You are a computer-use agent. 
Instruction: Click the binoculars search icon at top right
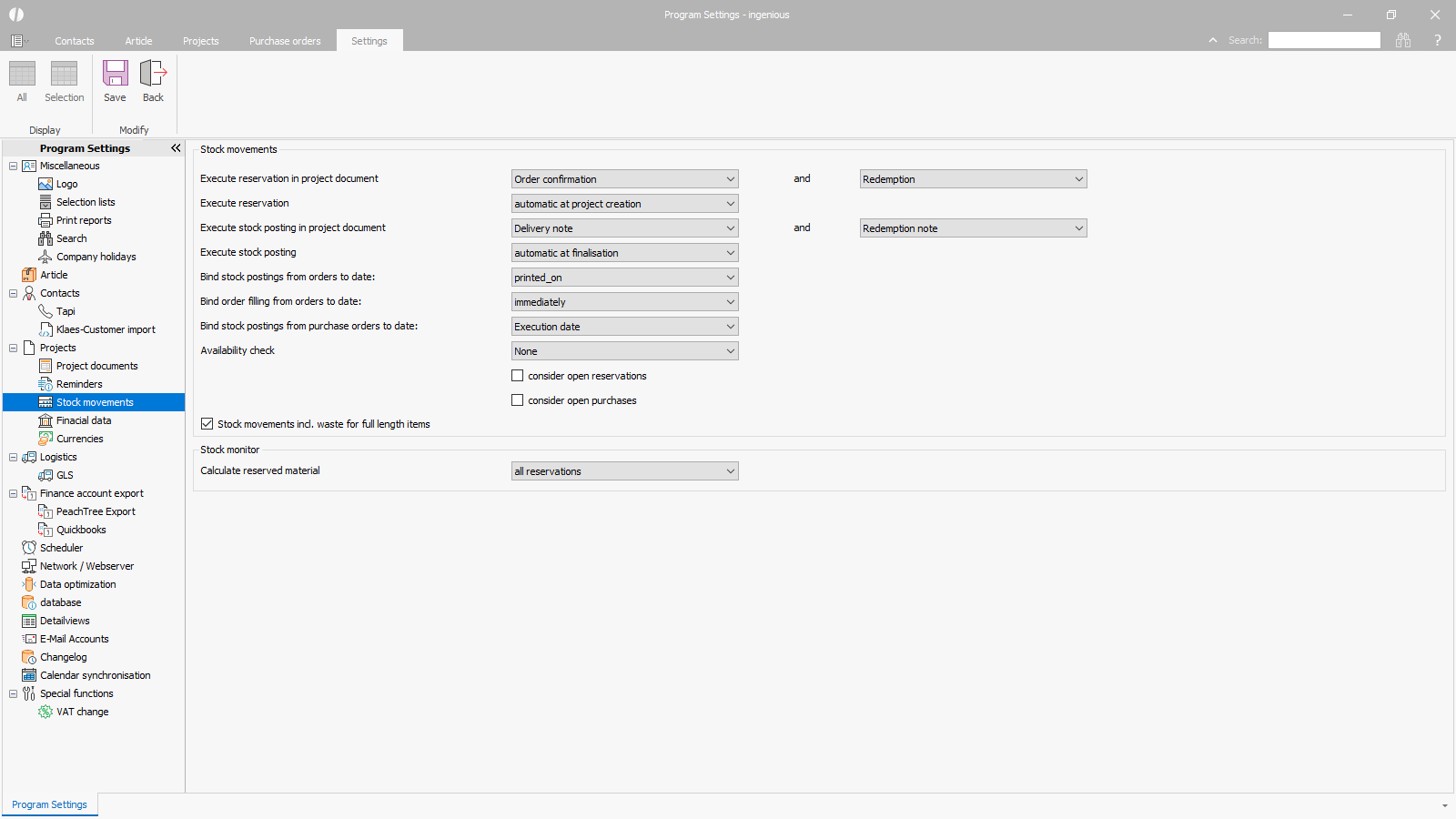[1402, 40]
